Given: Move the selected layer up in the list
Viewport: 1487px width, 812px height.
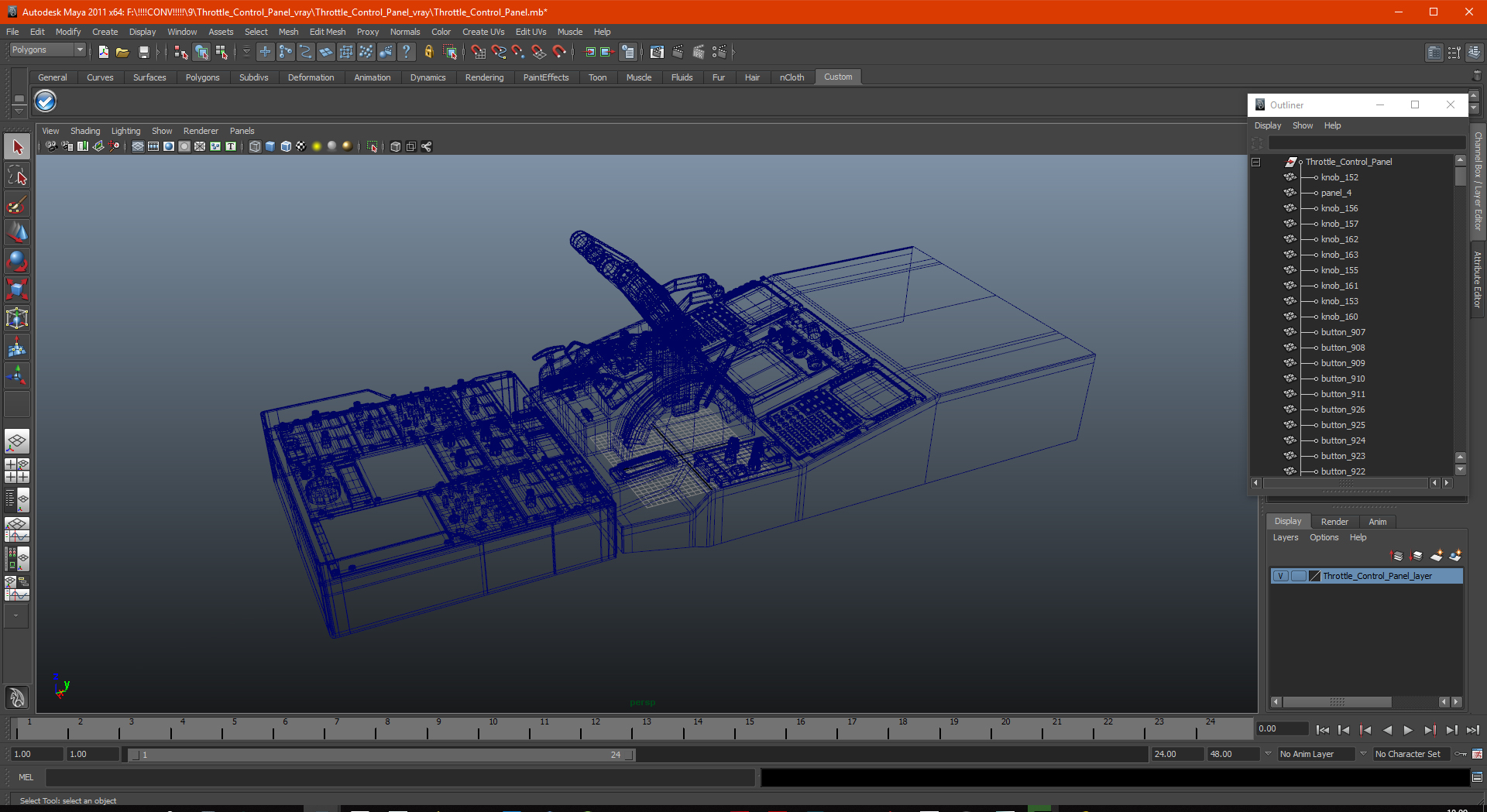Looking at the screenshot, I should point(1397,556).
